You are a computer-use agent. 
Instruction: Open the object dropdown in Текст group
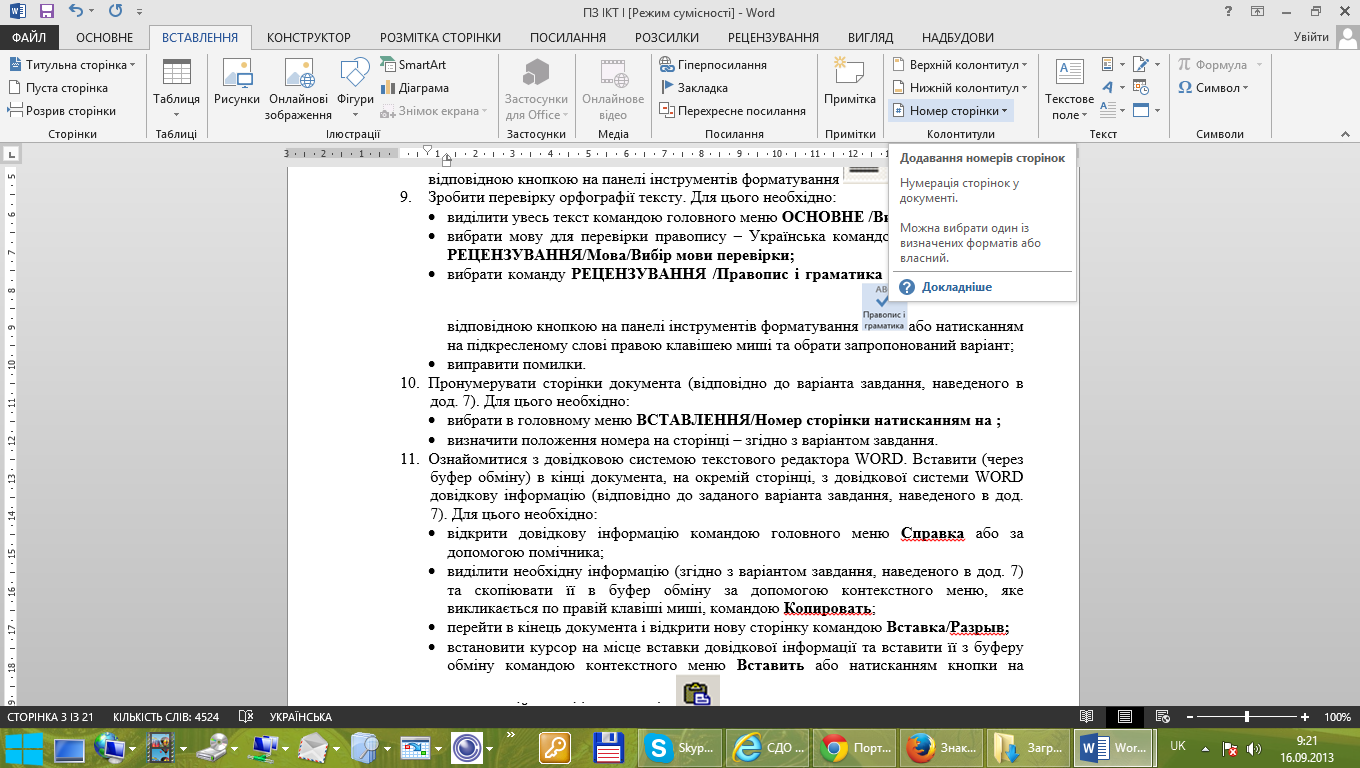coord(1147,111)
